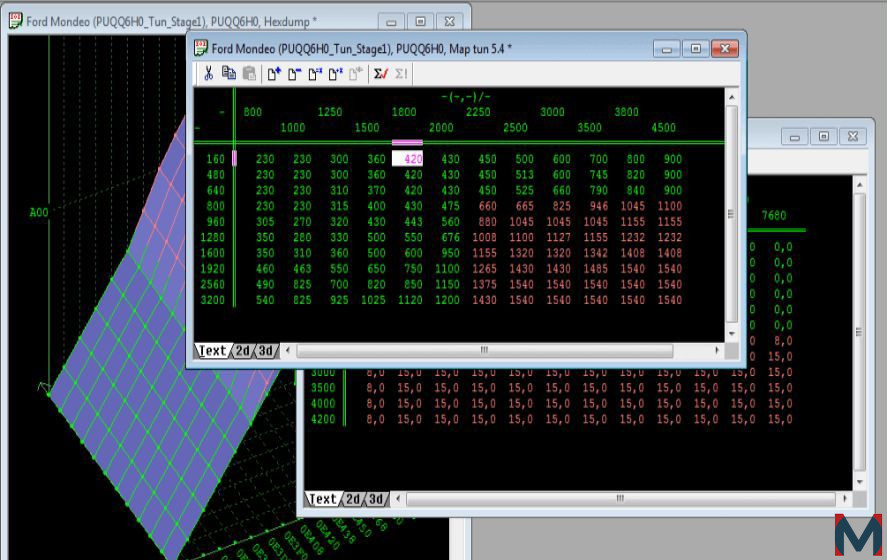Select cell value 513 in row 480
Viewport: 887px width, 560px height.
click(x=524, y=175)
